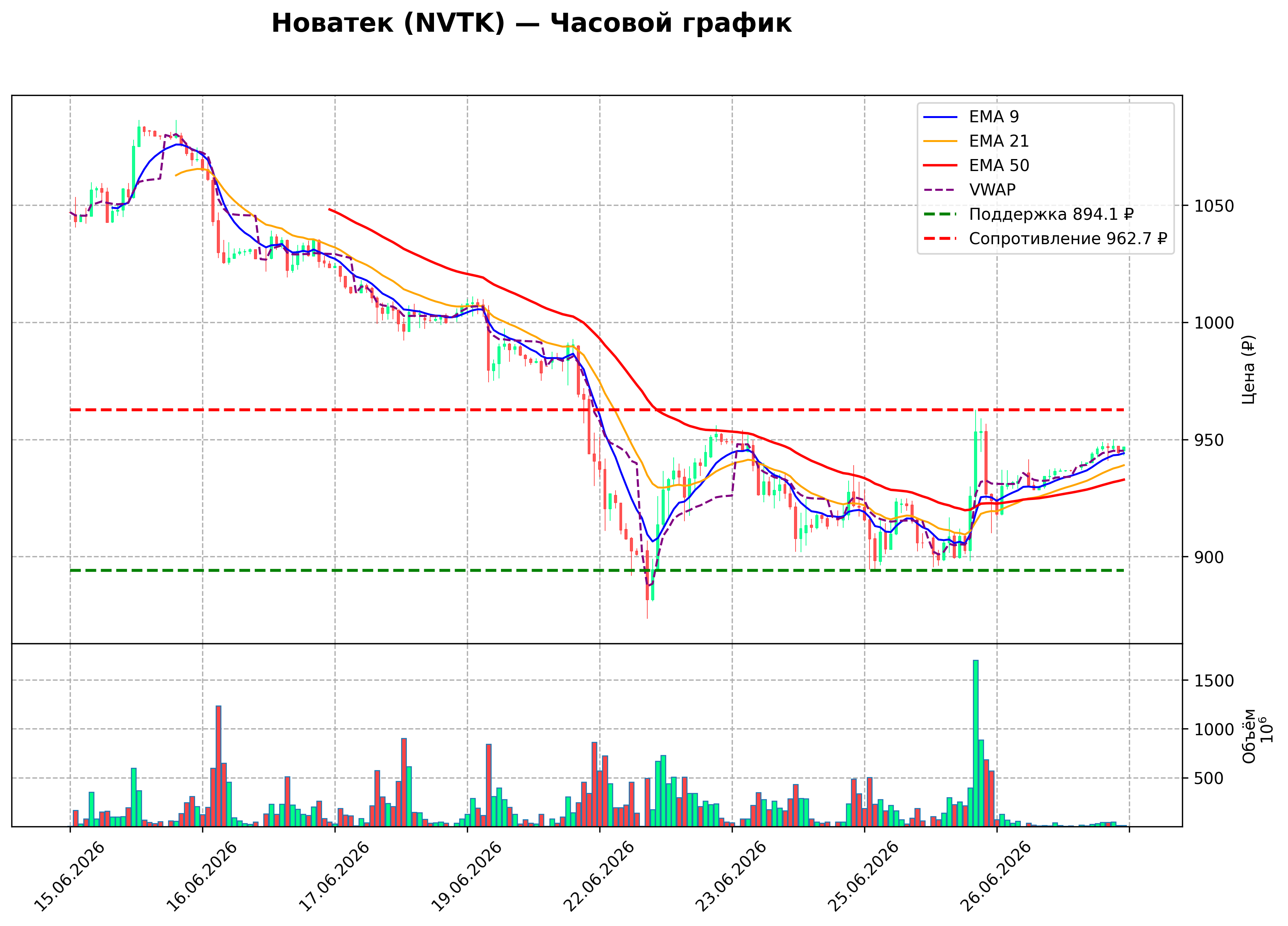
Task: Click the purple dashed VWAP legend line sample
Action: point(940,190)
